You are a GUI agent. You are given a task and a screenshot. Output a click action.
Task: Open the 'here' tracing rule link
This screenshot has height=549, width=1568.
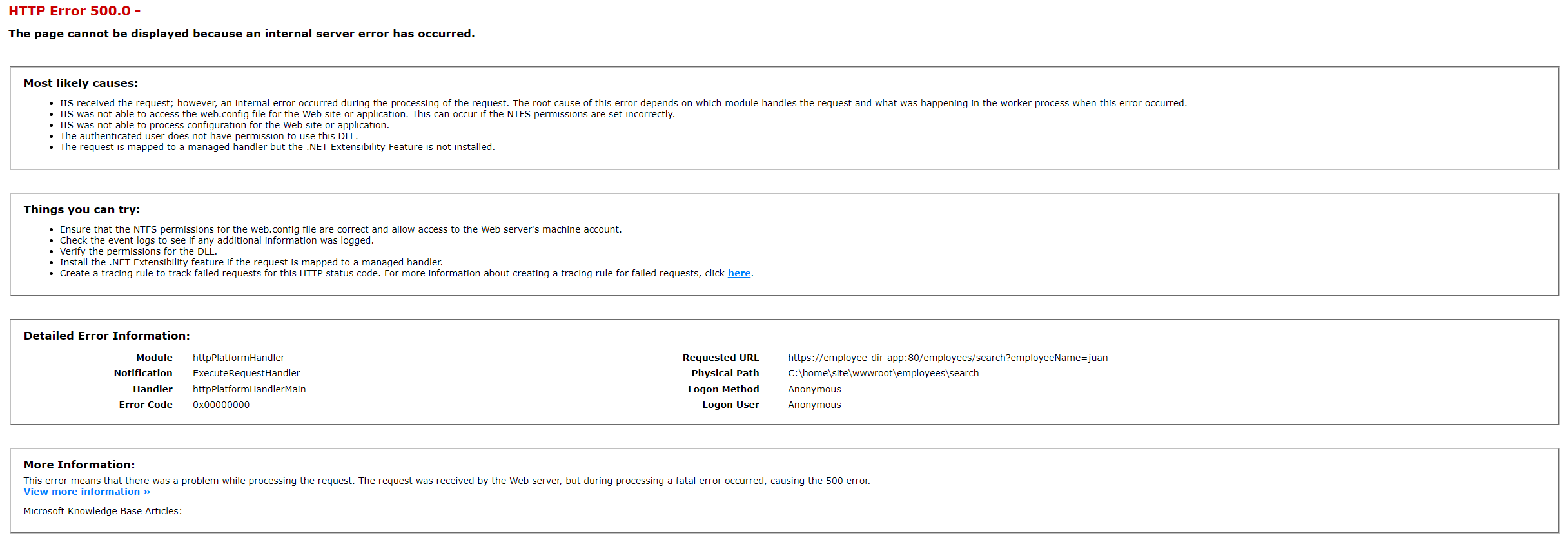[x=739, y=273]
